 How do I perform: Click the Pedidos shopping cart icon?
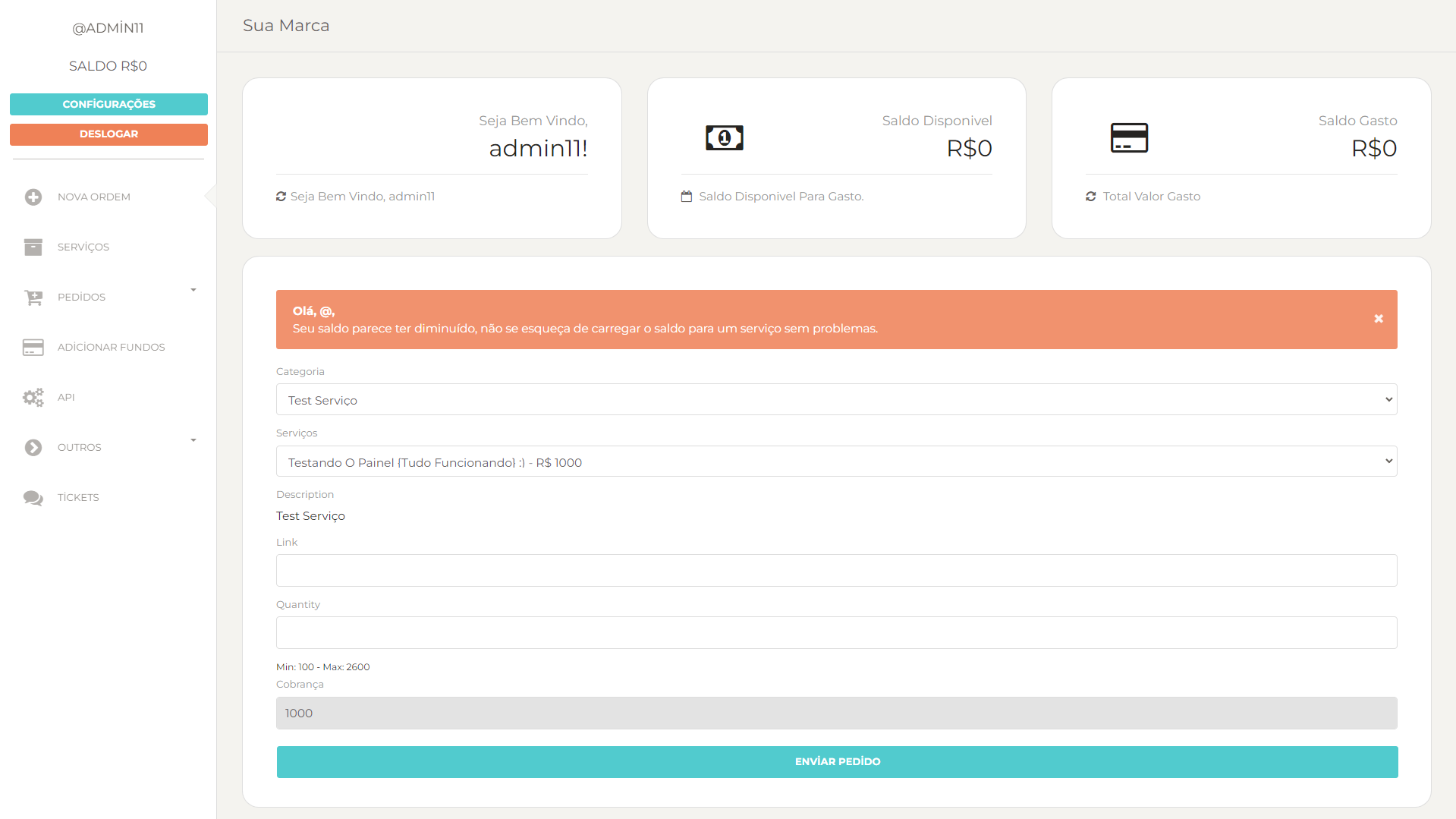point(33,297)
